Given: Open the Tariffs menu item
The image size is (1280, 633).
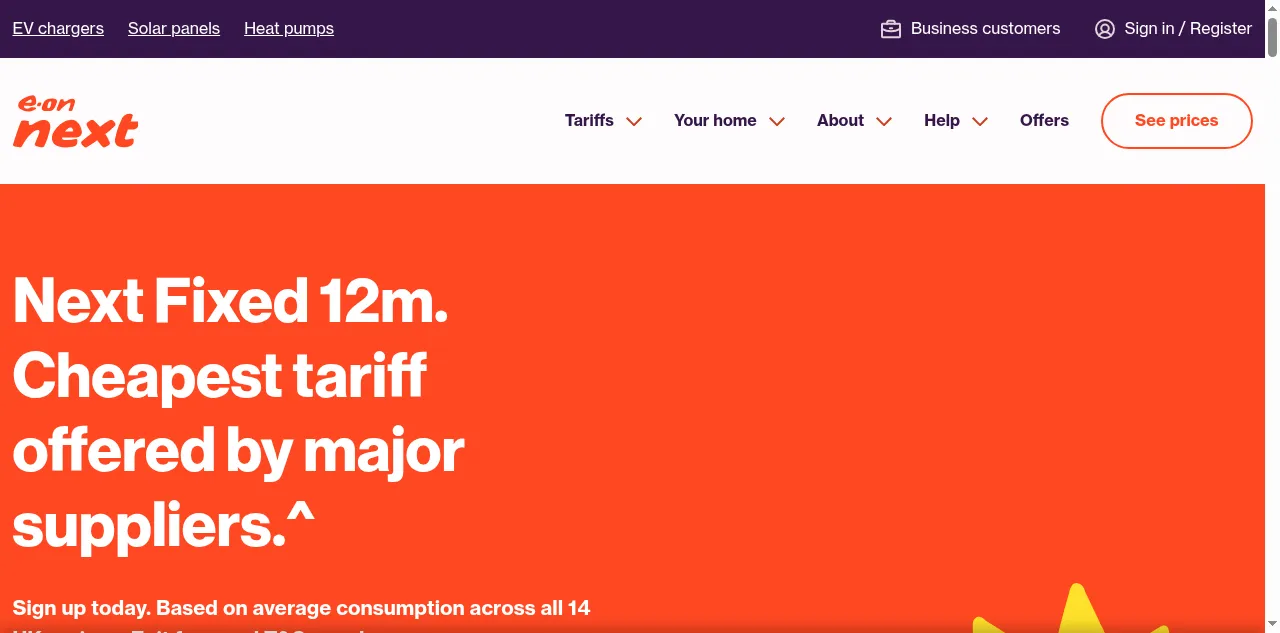Looking at the screenshot, I should (589, 120).
